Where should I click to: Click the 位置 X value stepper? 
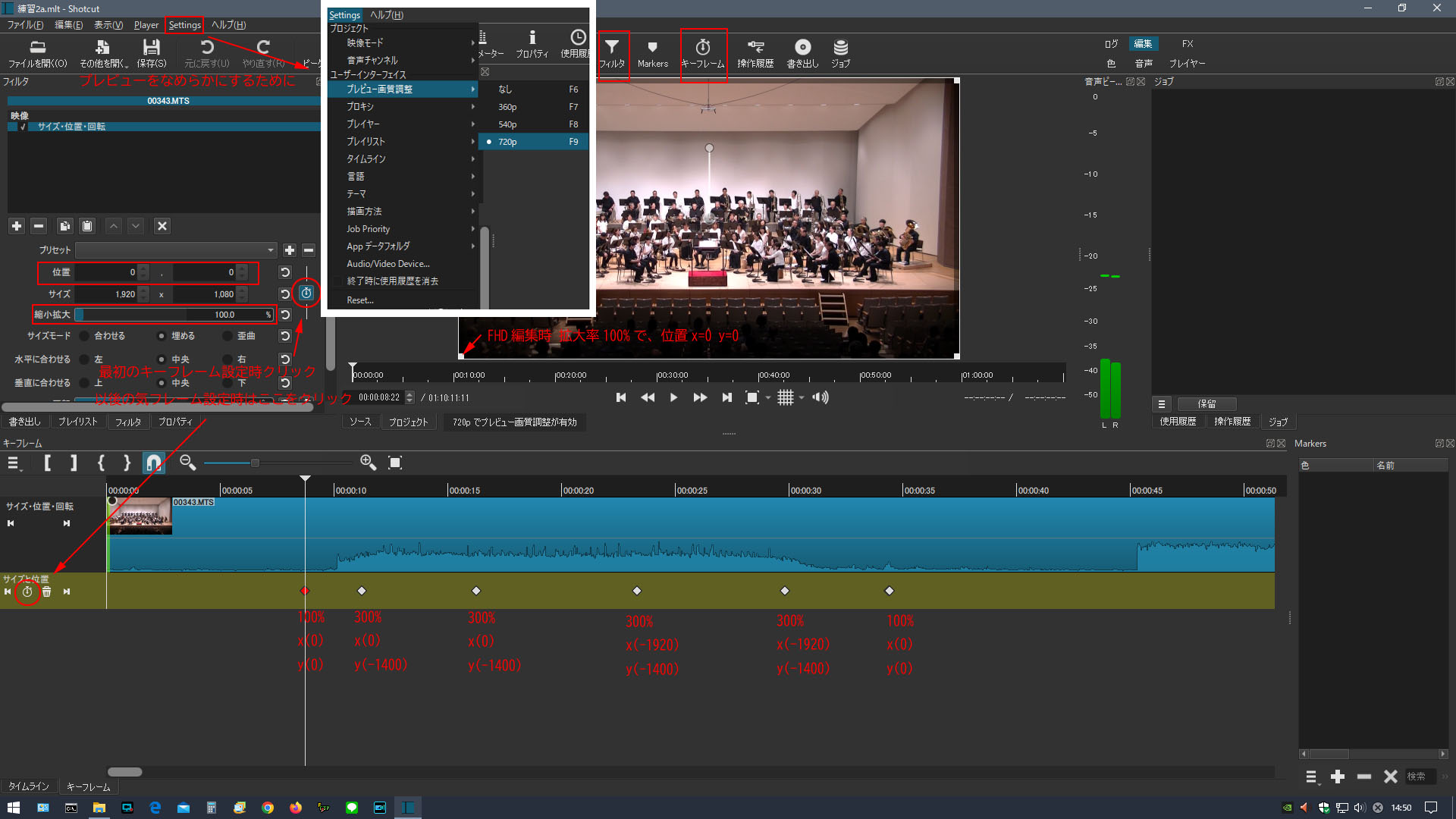click(x=143, y=272)
